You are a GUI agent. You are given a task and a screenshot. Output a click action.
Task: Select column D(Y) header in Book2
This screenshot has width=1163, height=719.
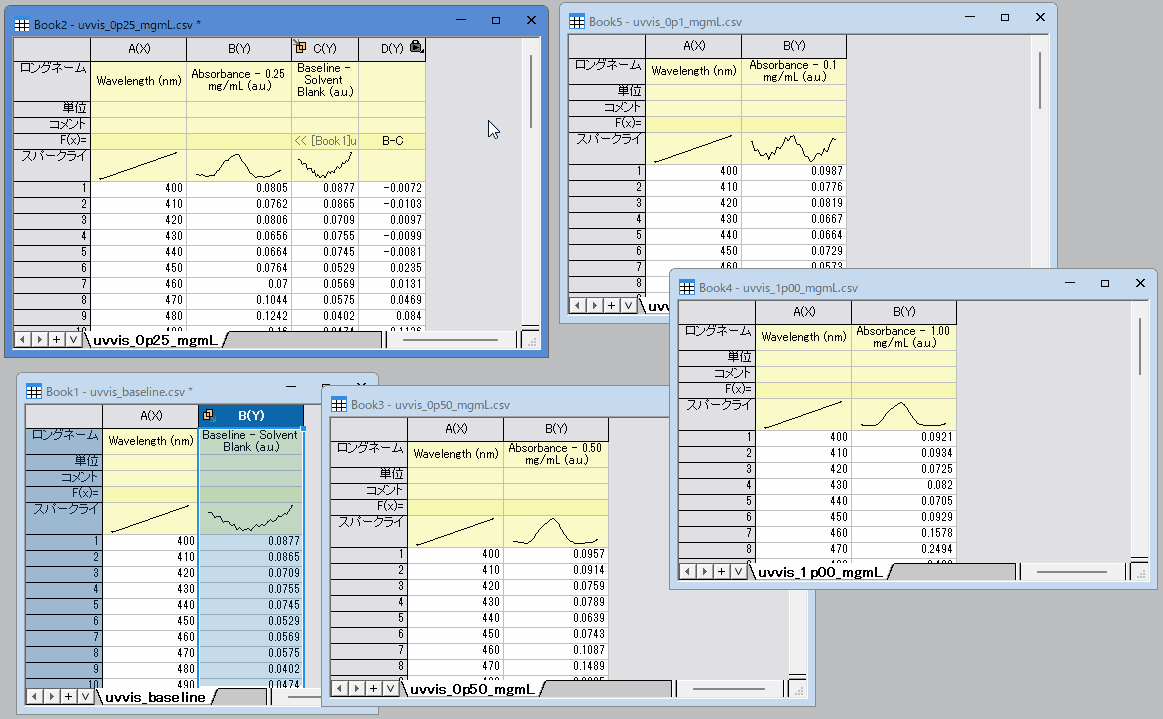[x=392, y=48]
